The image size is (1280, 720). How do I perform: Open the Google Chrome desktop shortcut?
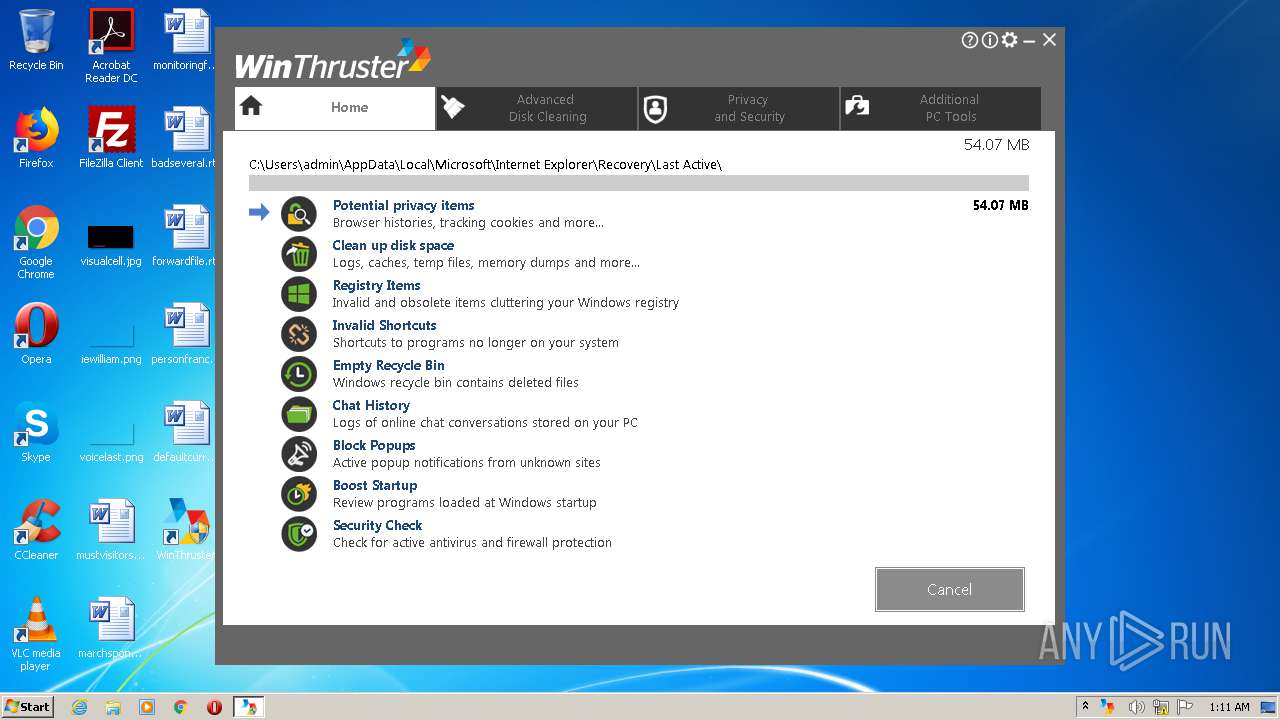pos(36,242)
